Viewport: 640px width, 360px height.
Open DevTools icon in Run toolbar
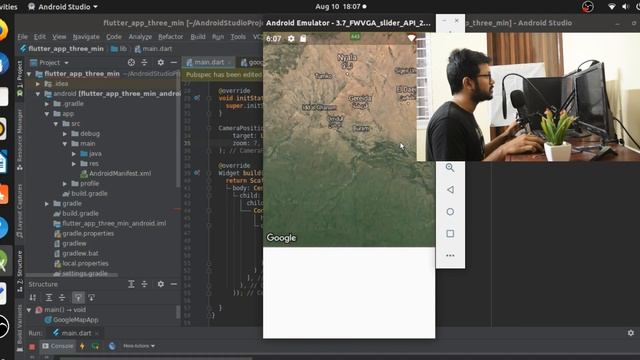(112, 346)
